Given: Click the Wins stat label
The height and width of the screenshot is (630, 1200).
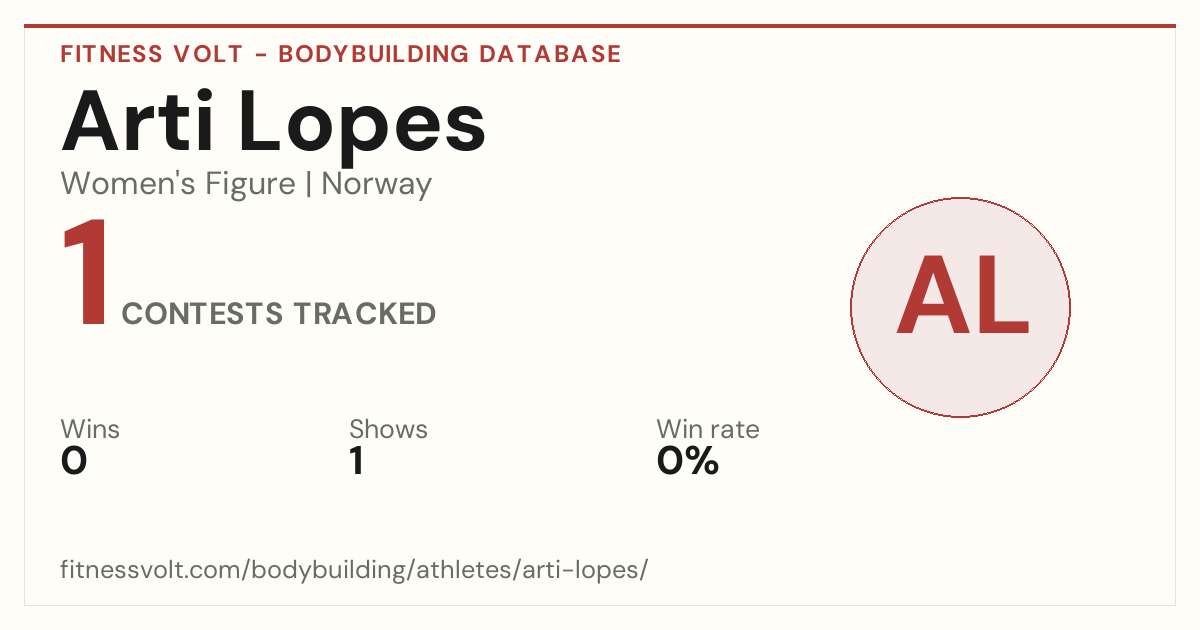Looking at the screenshot, I should (90, 430).
